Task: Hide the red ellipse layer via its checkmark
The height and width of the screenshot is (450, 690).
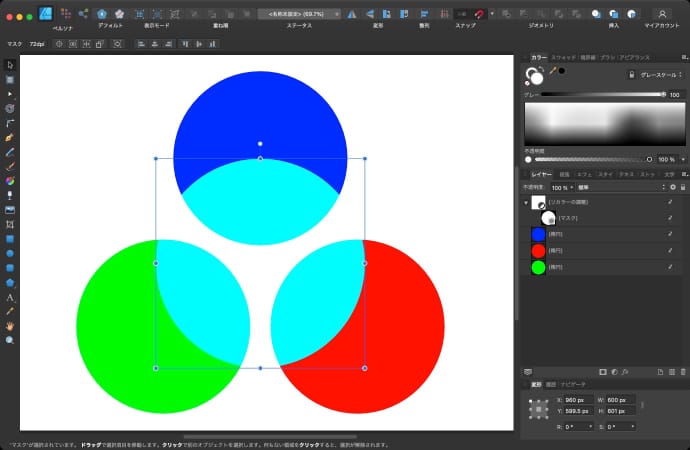Action: coord(668,251)
